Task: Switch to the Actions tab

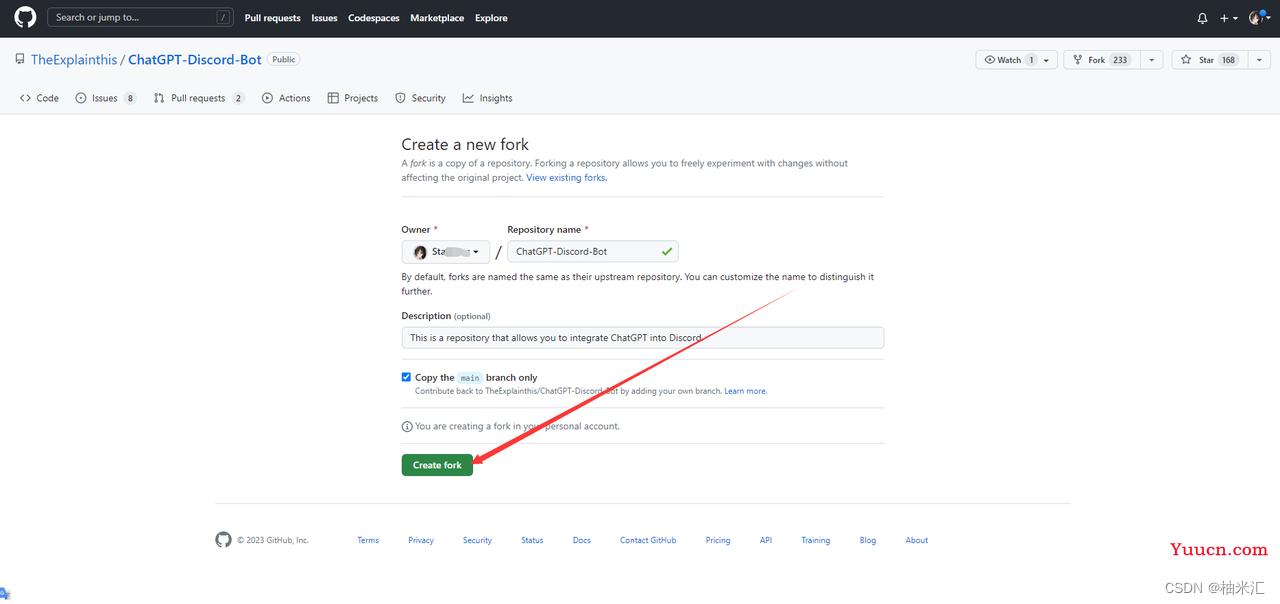Action: (x=286, y=98)
